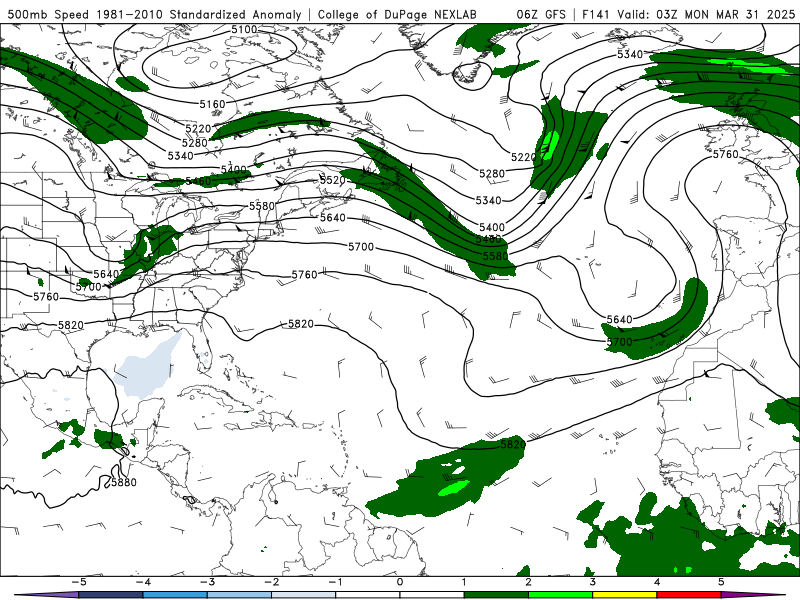Click the '-3' legend tick label

pos(207,582)
